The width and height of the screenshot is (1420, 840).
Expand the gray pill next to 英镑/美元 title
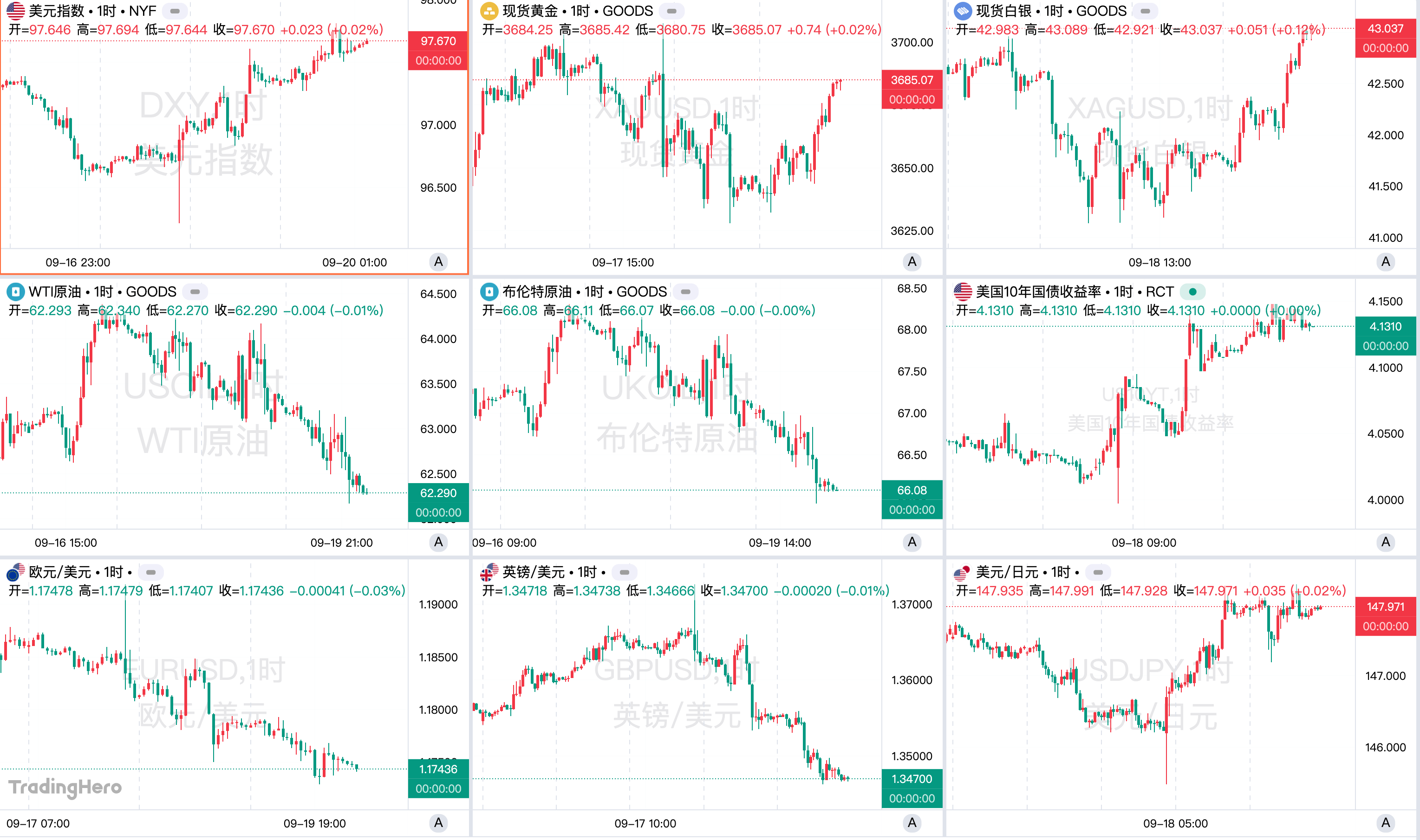pos(624,572)
